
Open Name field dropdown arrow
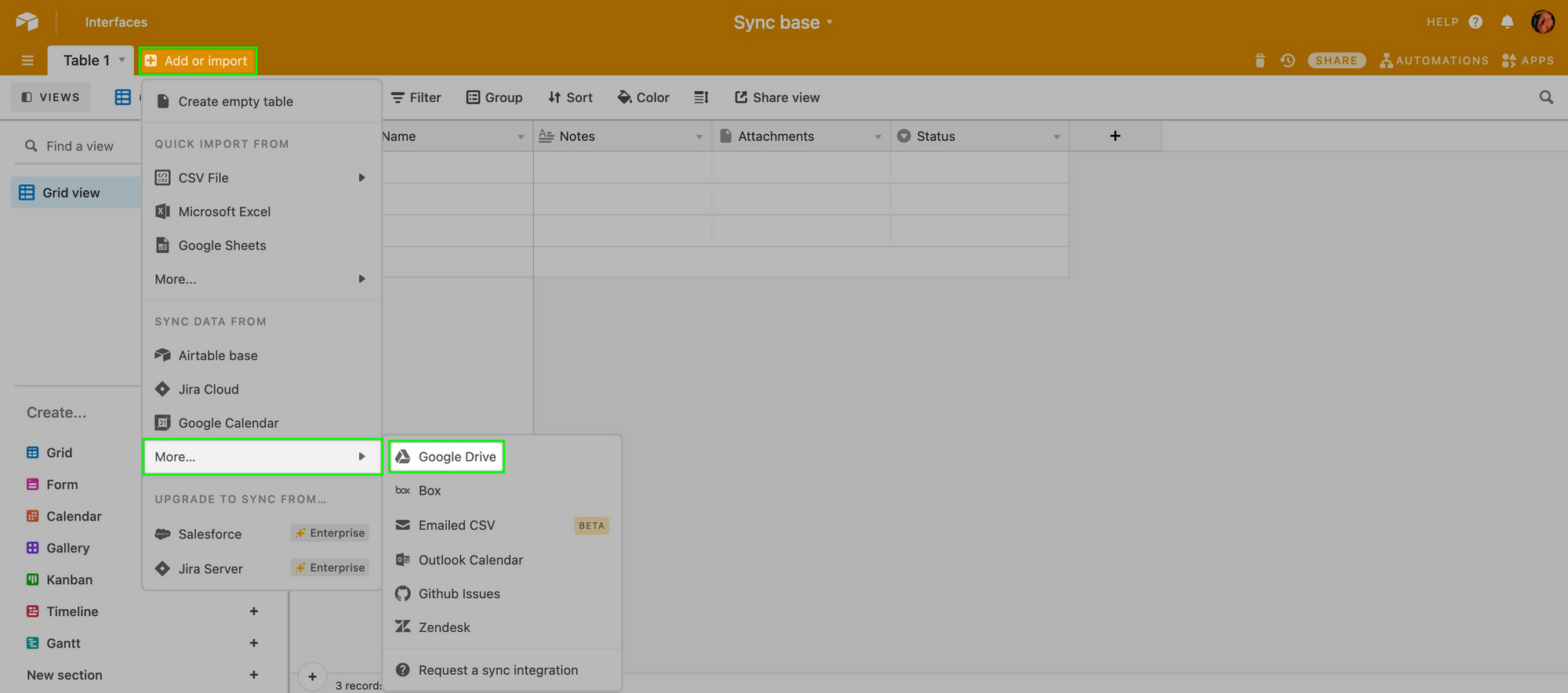tap(521, 136)
